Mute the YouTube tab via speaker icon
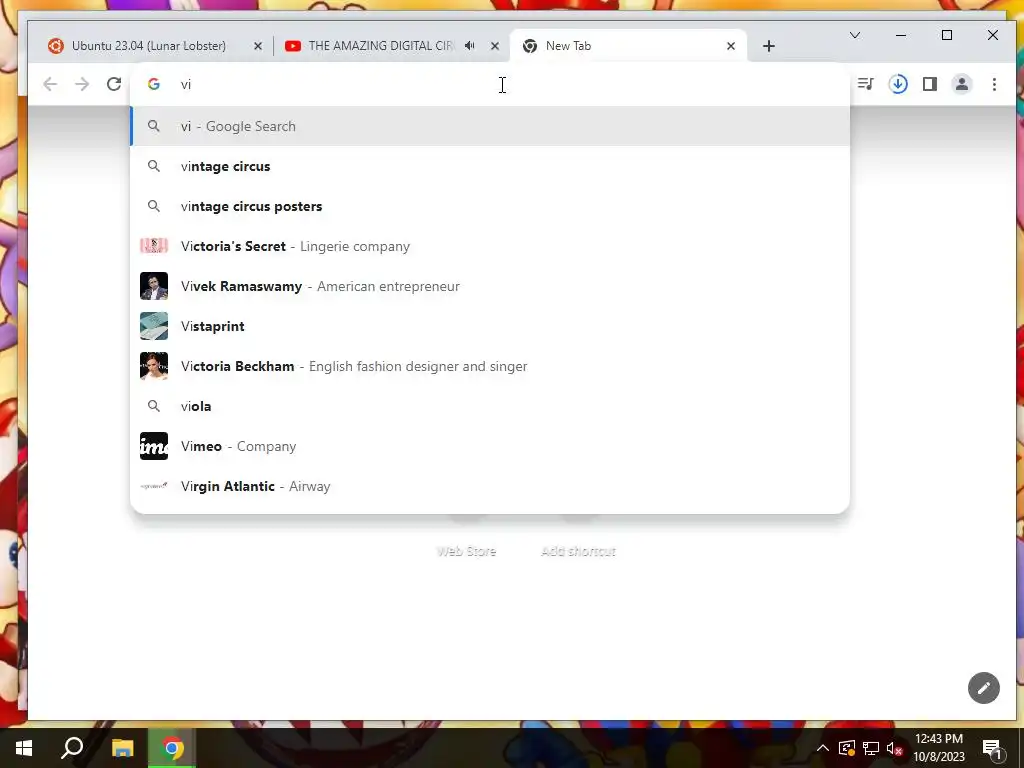 tap(470, 46)
